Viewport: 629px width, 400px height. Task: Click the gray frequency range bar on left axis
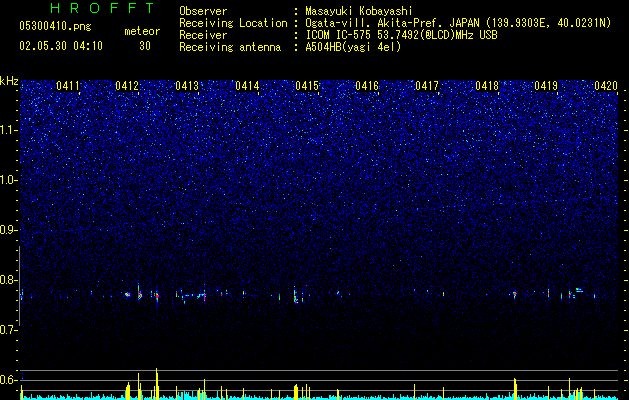20,286
